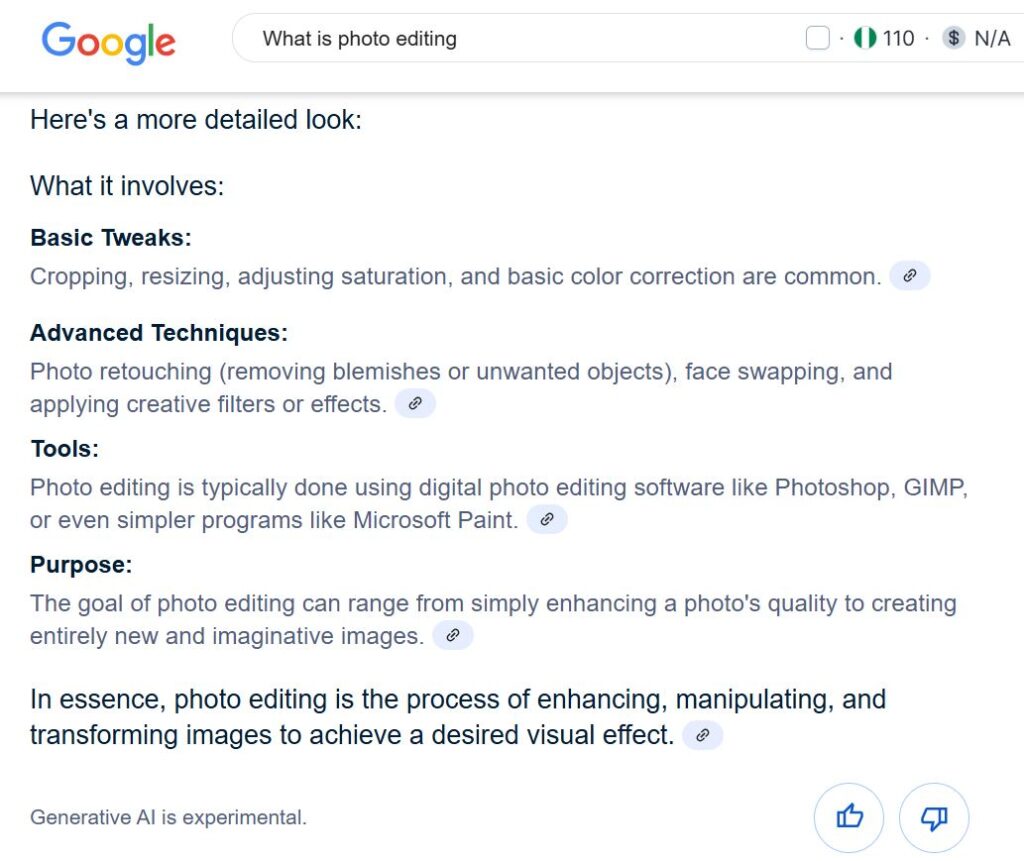Open the source link icon after Microsoft Paint

coord(546,520)
